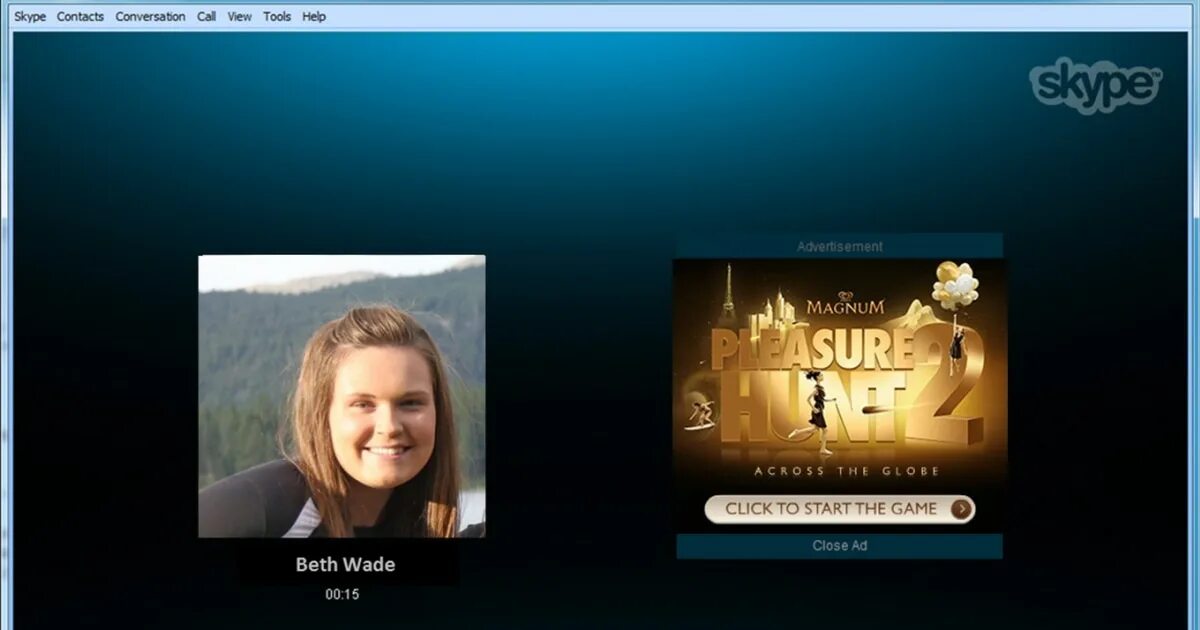
Task: Open the Tools menu
Action: click(x=277, y=16)
